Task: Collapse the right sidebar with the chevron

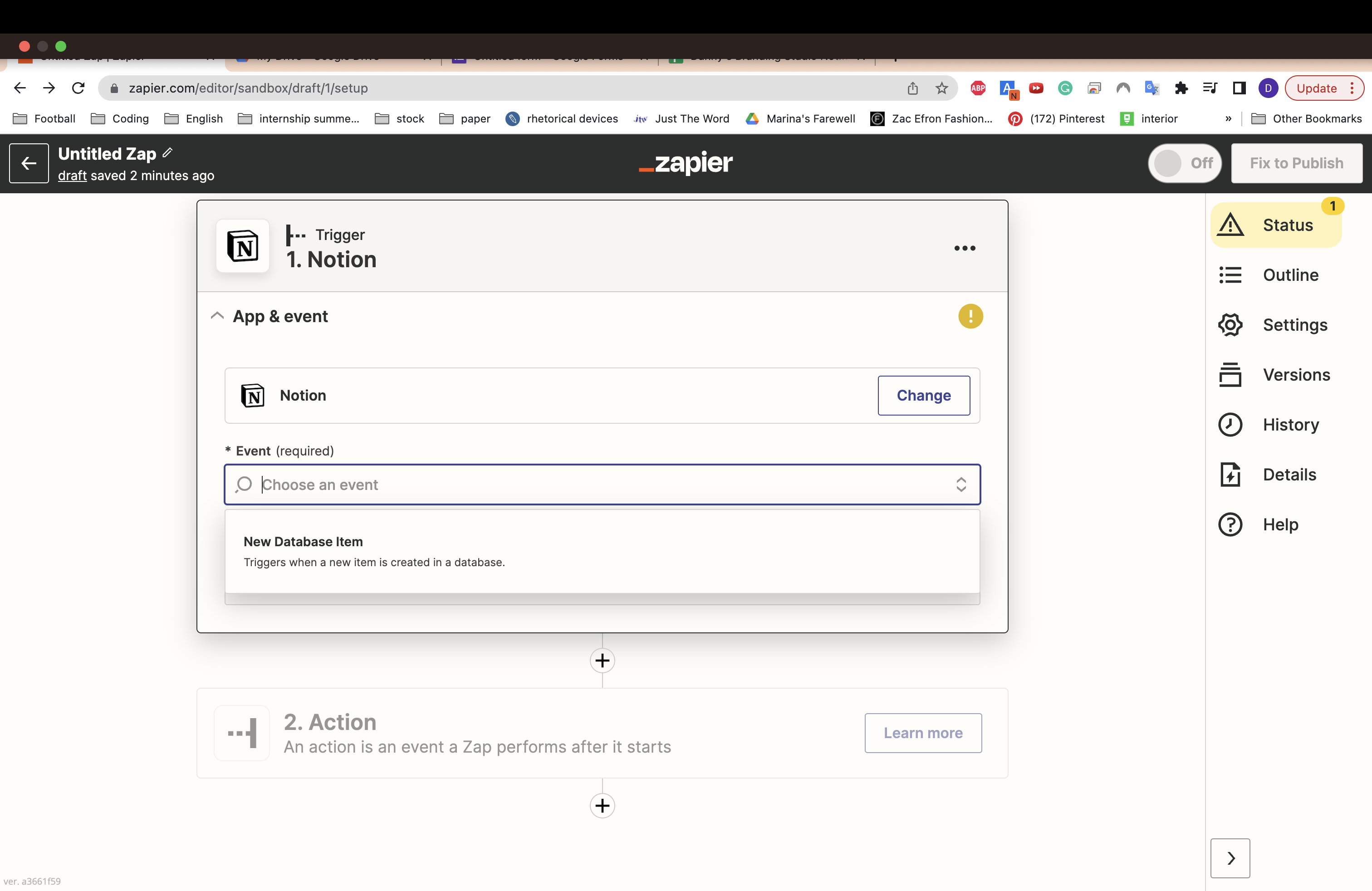Action: point(1231,858)
